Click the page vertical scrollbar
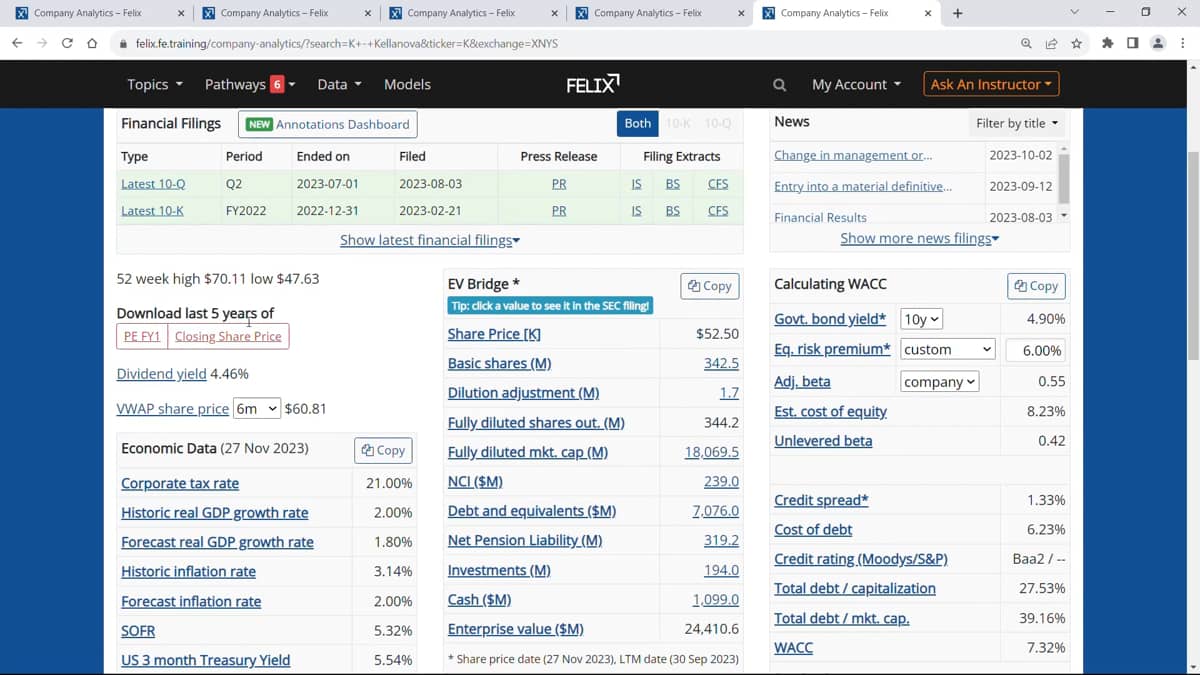This screenshot has width=1200, height=675. 1193,256
